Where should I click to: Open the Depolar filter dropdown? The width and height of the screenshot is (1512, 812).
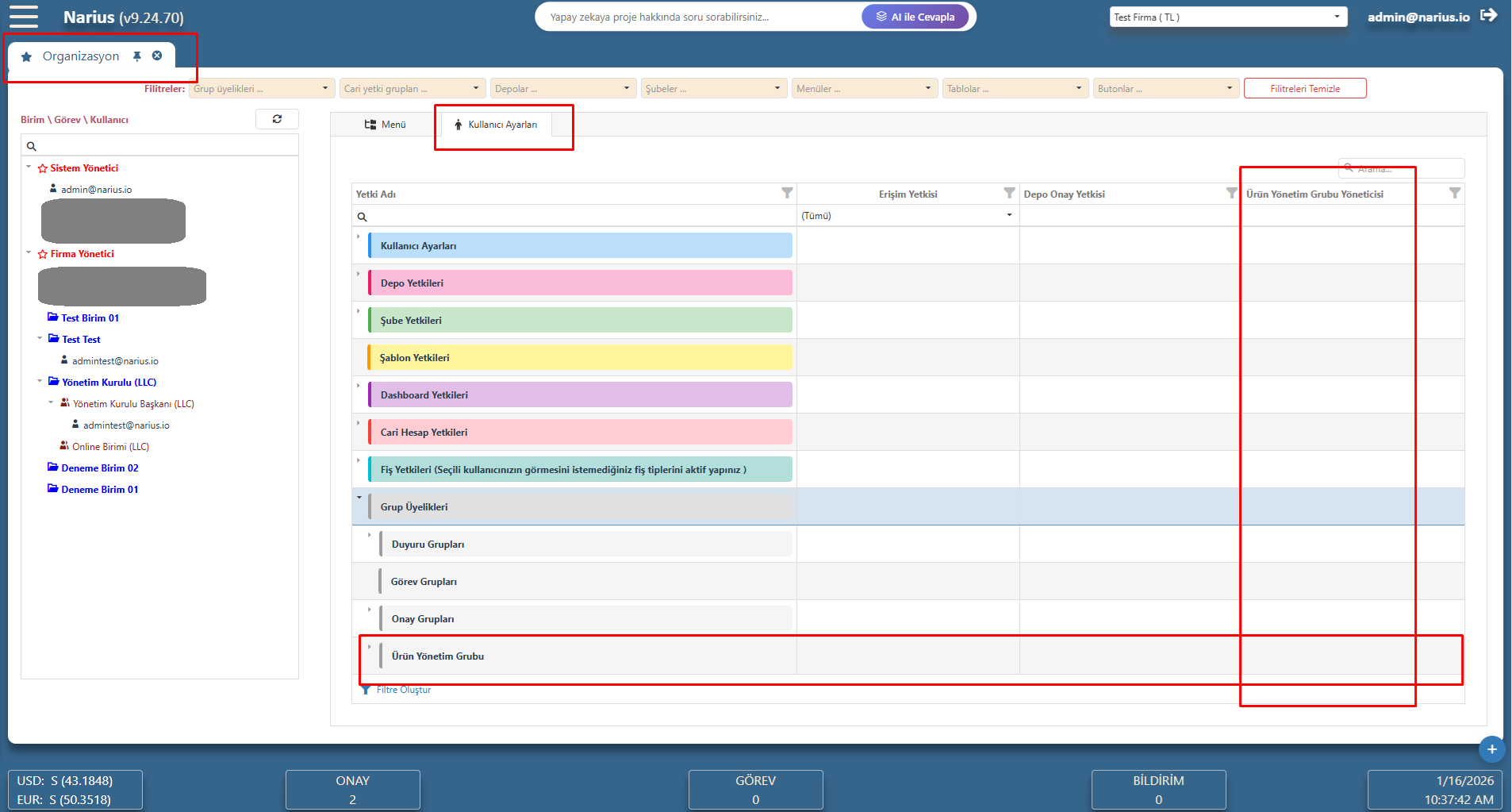click(562, 88)
